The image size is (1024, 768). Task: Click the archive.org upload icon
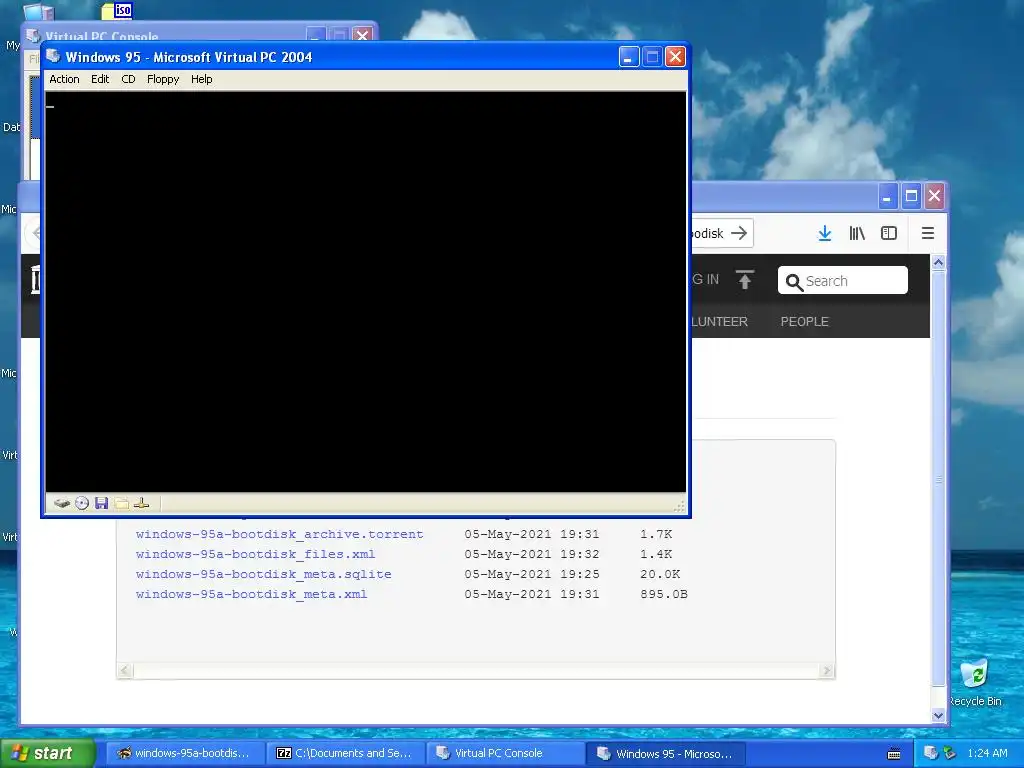pos(744,280)
